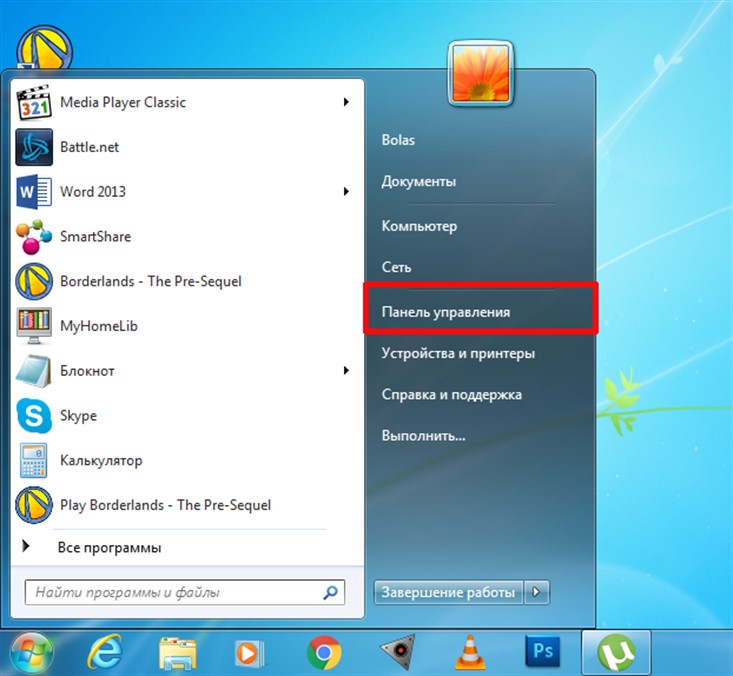
Task: Launch Skype from its icon
Action: 34,416
